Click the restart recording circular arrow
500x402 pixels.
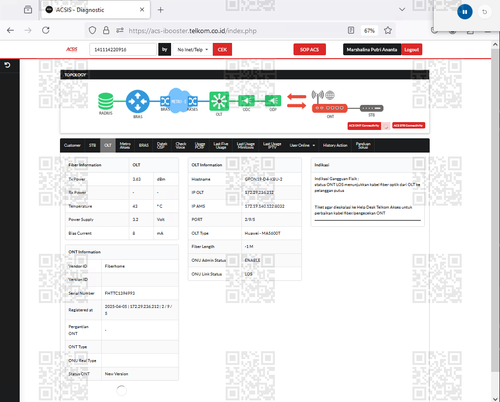point(485,12)
